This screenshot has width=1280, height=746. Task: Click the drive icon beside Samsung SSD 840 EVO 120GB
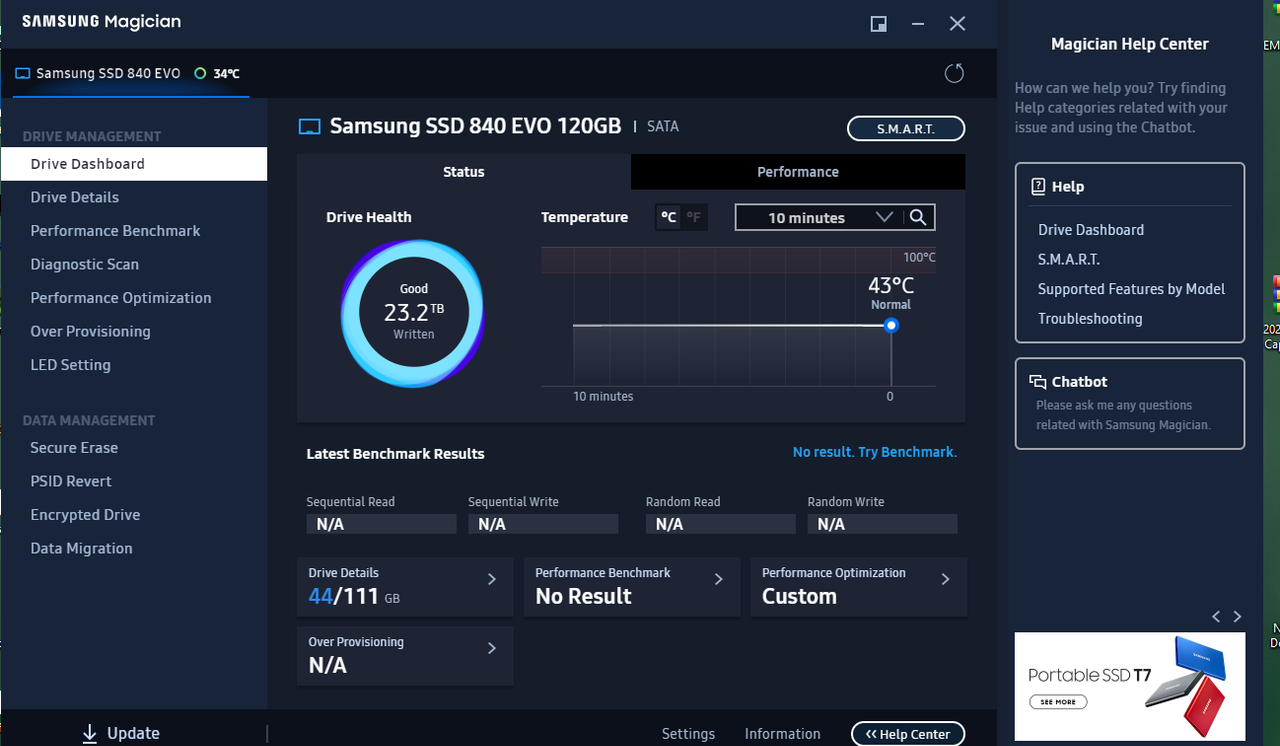(x=310, y=127)
